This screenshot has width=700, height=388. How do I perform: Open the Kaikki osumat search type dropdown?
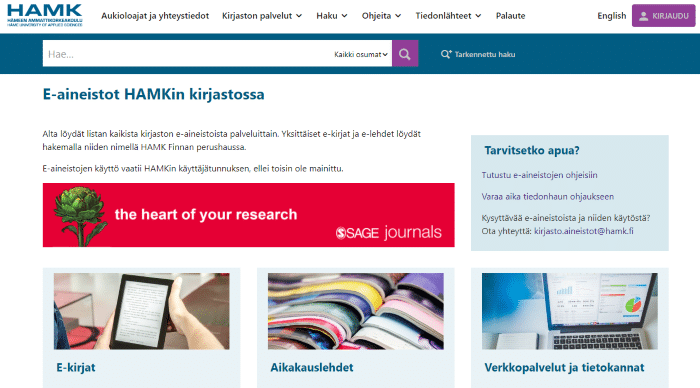(361, 54)
